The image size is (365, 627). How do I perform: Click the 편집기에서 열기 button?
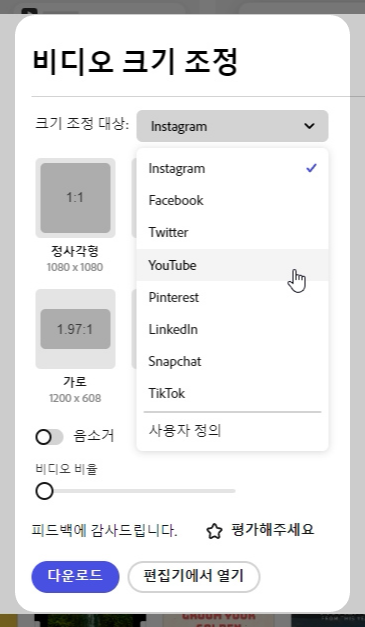coord(193,577)
